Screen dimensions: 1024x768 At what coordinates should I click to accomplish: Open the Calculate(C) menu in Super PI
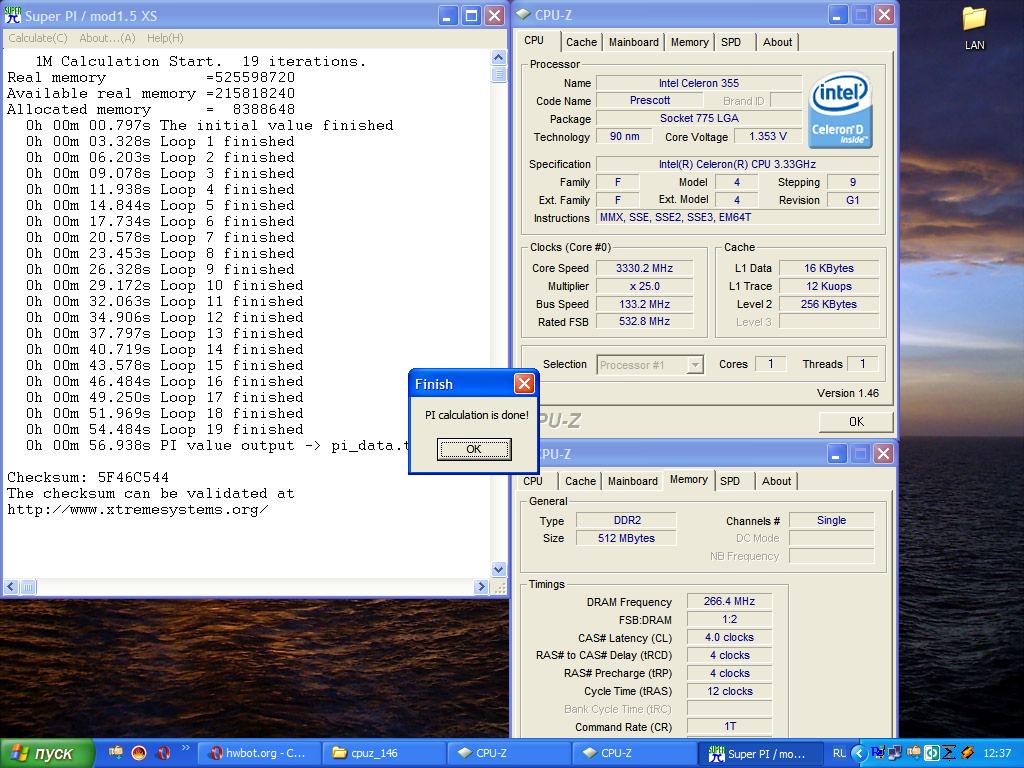tap(38, 38)
